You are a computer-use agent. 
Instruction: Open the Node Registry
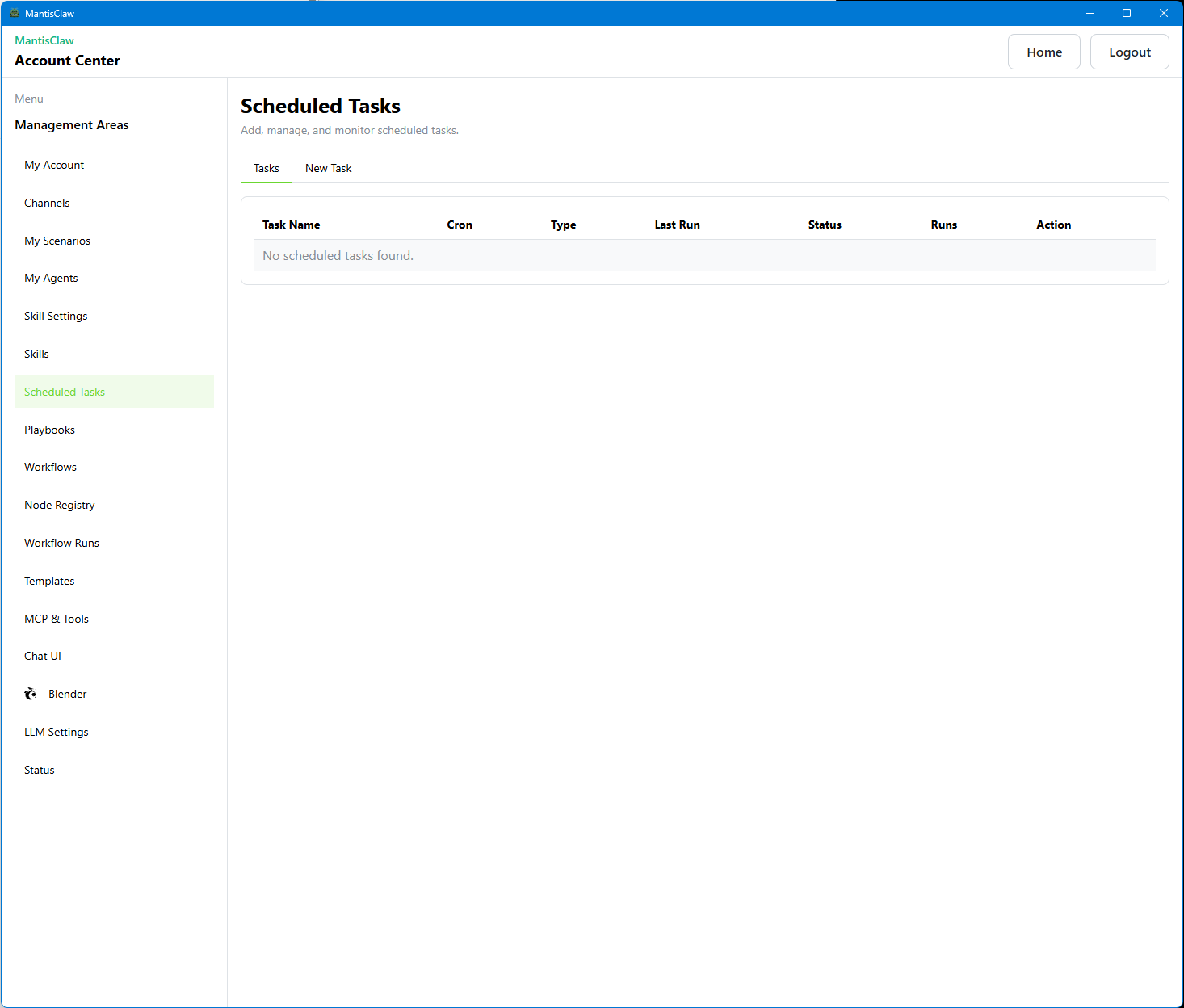pos(59,505)
